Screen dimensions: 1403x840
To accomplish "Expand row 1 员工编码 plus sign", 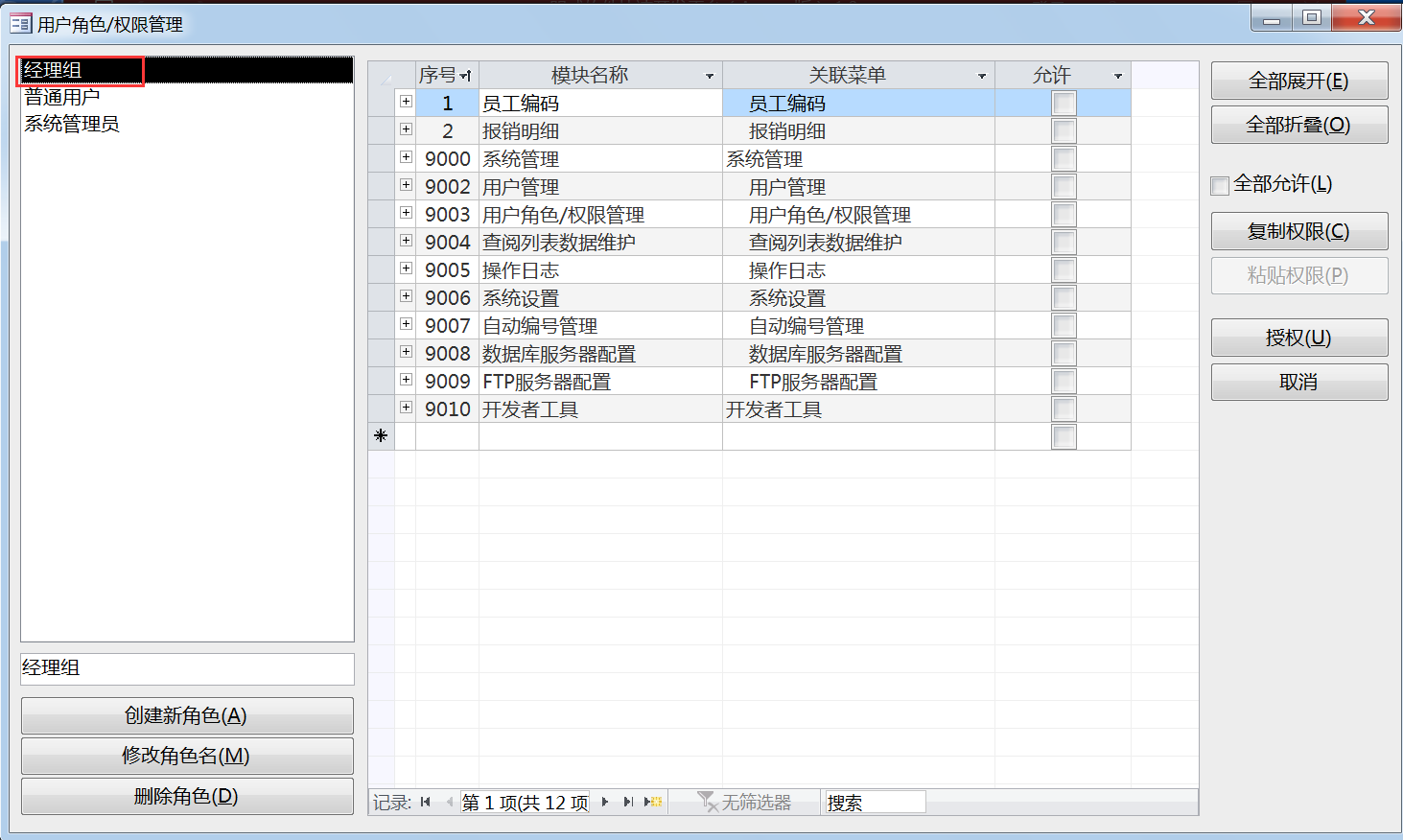I will (406, 102).
